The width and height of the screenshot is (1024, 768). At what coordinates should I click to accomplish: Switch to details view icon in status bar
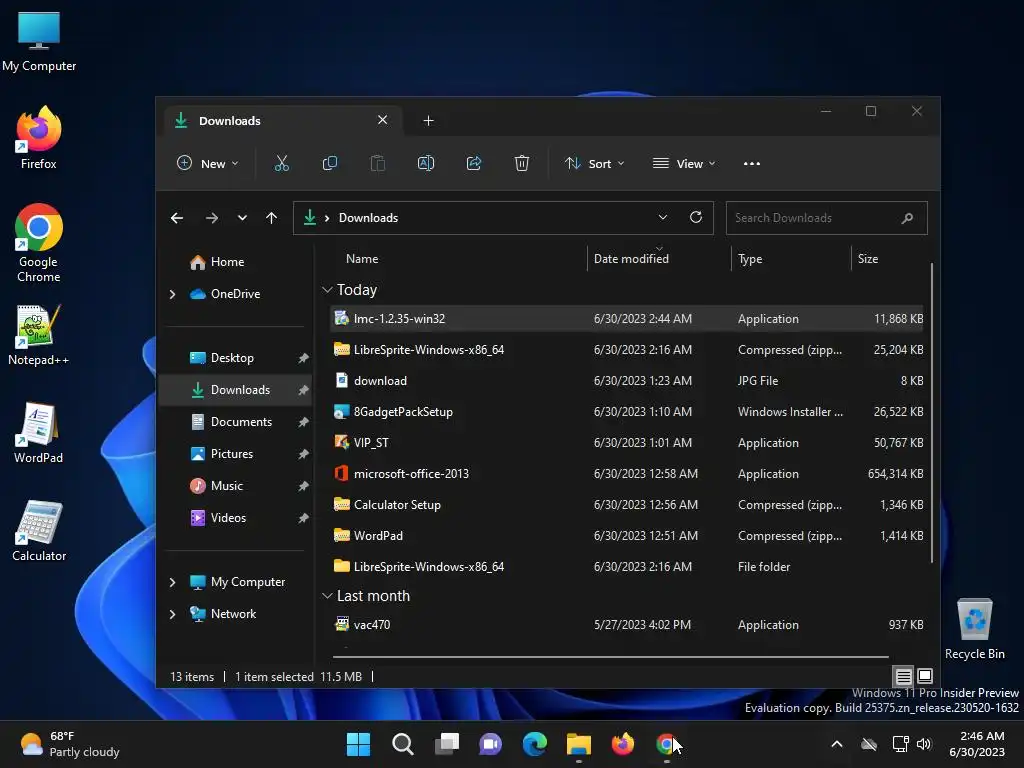click(903, 676)
